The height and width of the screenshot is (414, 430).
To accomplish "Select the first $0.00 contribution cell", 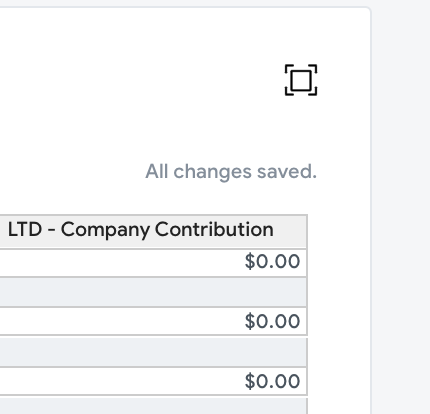I will (153, 263).
